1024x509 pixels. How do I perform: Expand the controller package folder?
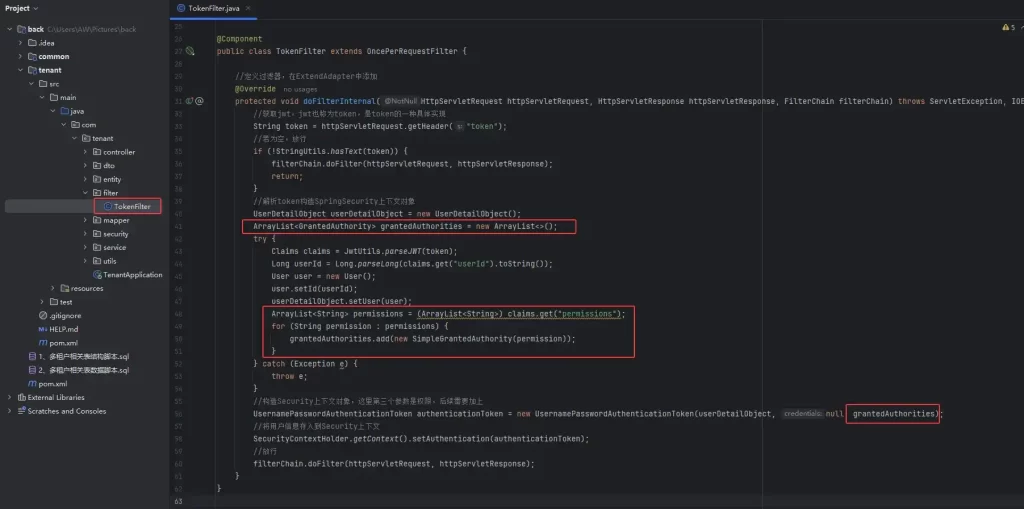tap(86, 152)
